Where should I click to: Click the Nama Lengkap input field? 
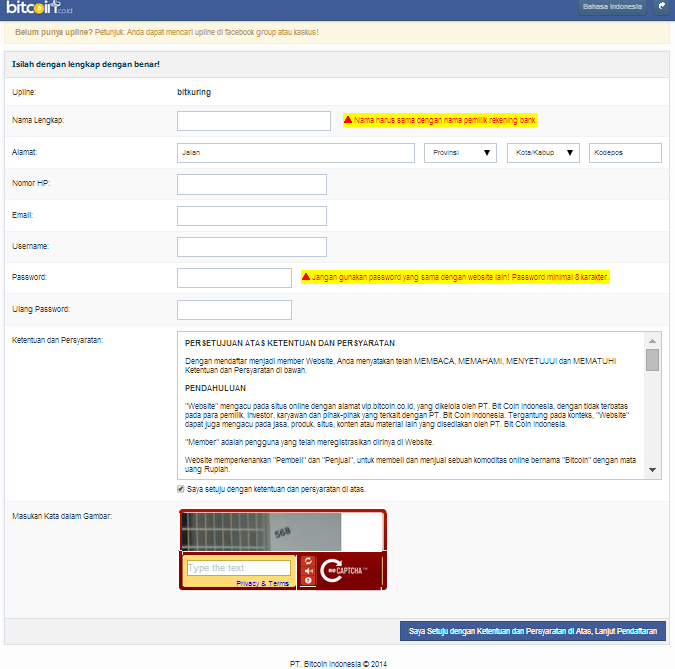coord(254,121)
